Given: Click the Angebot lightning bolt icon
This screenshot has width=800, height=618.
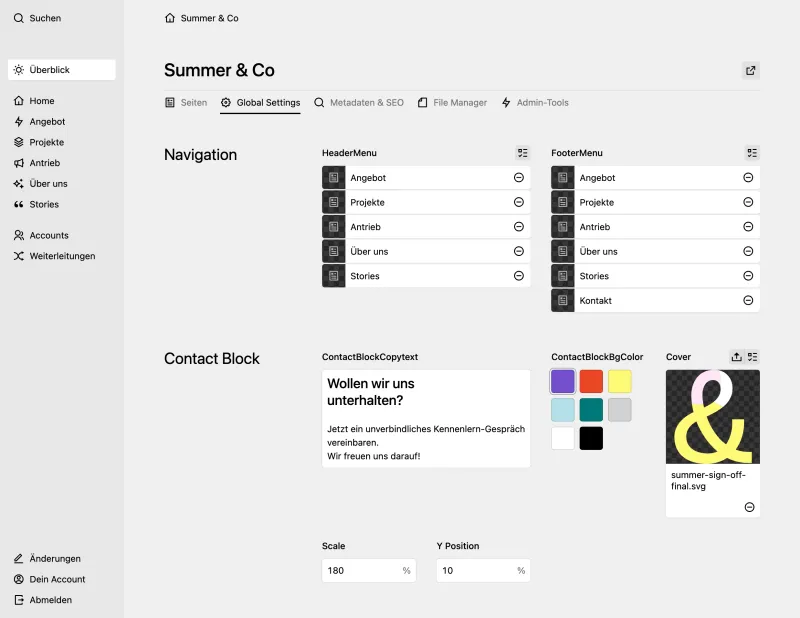Looking at the screenshot, I should [17, 121].
